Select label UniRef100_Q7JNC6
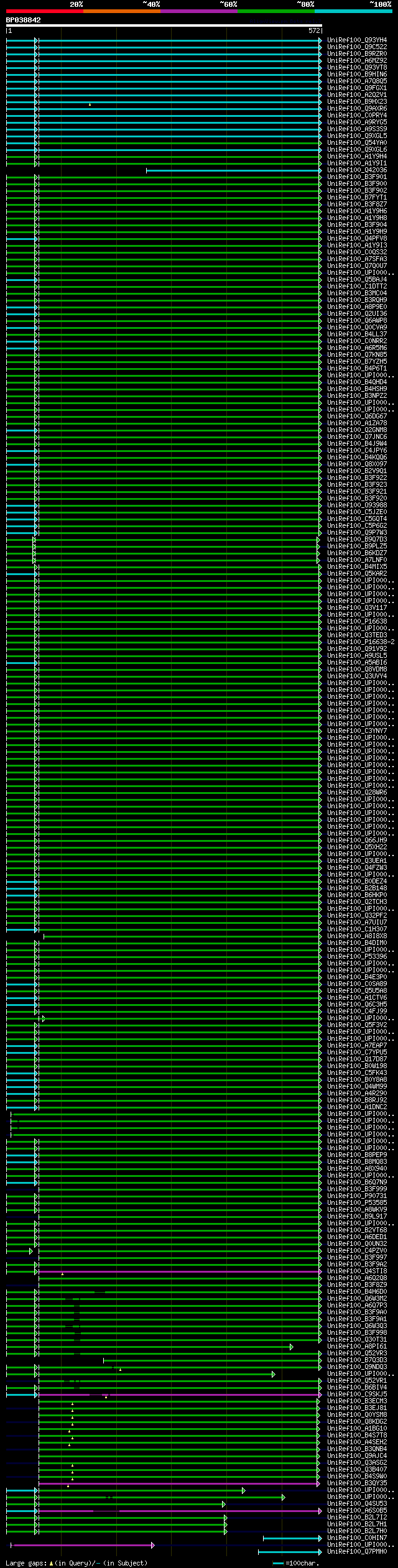The width and height of the screenshot is (398, 1568). coord(357,437)
